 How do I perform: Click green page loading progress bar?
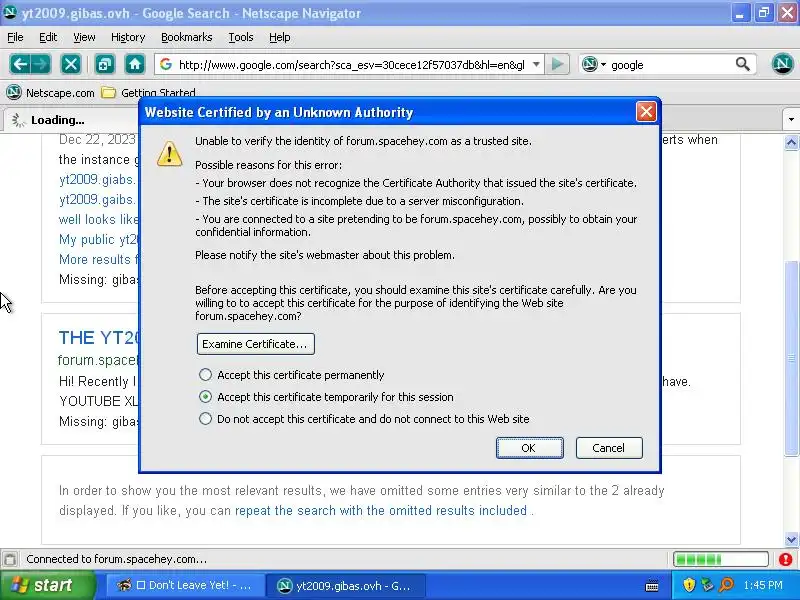(x=720, y=559)
